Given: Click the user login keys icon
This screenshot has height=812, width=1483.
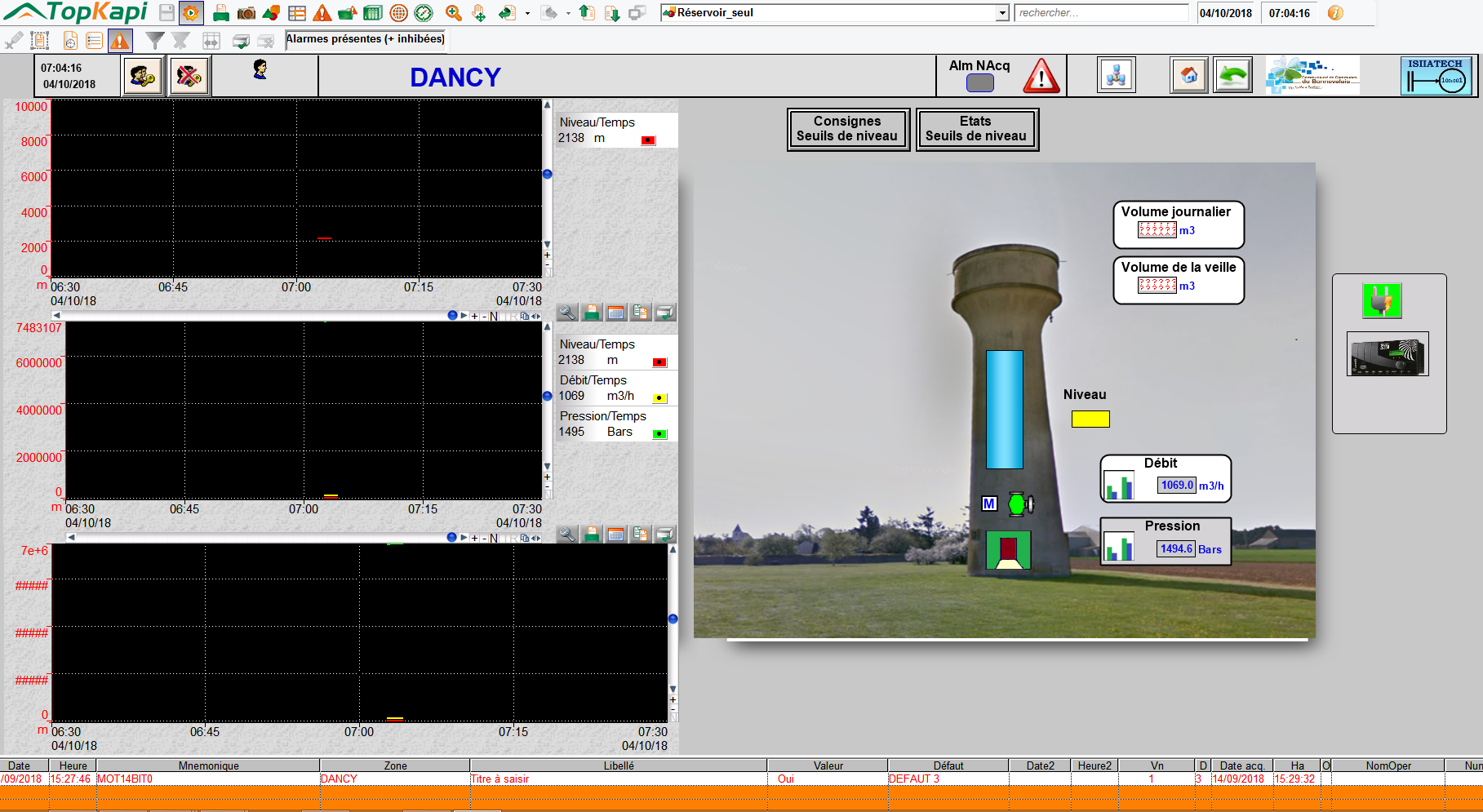Looking at the screenshot, I should pyautogui.click(x=144, y=77).
